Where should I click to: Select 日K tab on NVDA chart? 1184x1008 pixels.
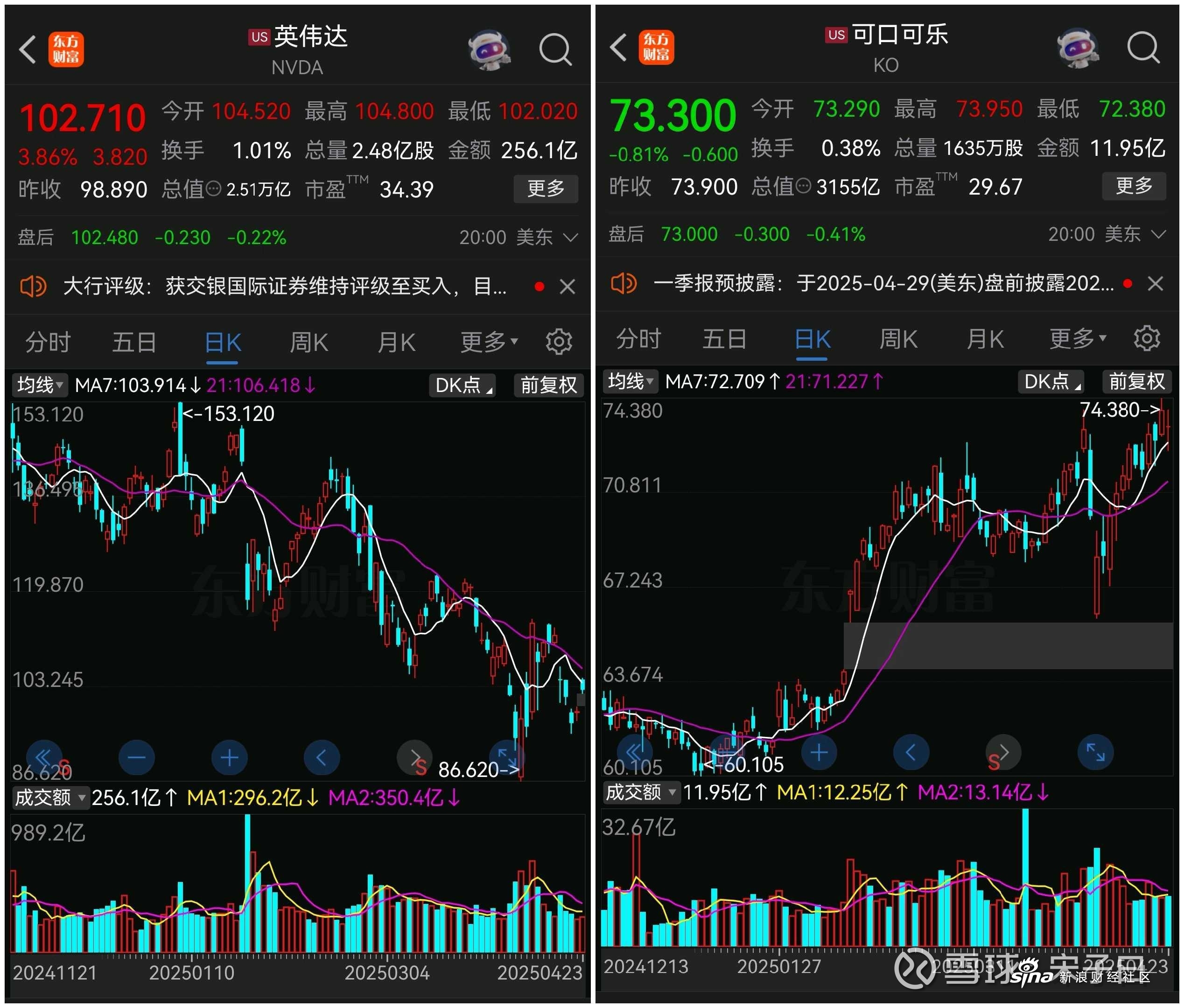click(222, 343)
